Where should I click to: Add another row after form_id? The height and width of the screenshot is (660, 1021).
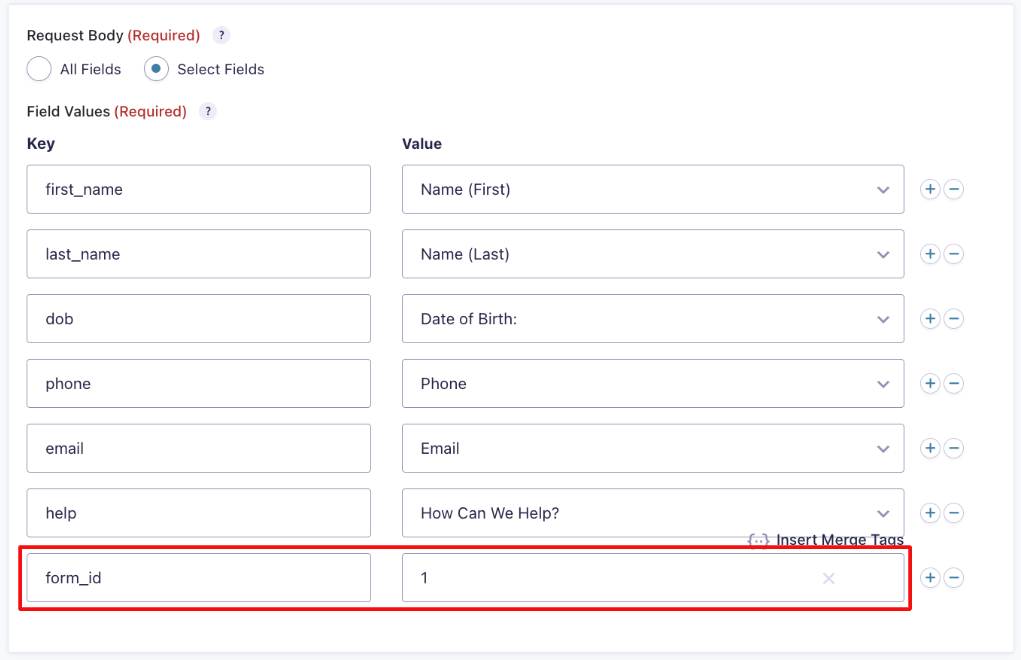click(x=929, y=577)
